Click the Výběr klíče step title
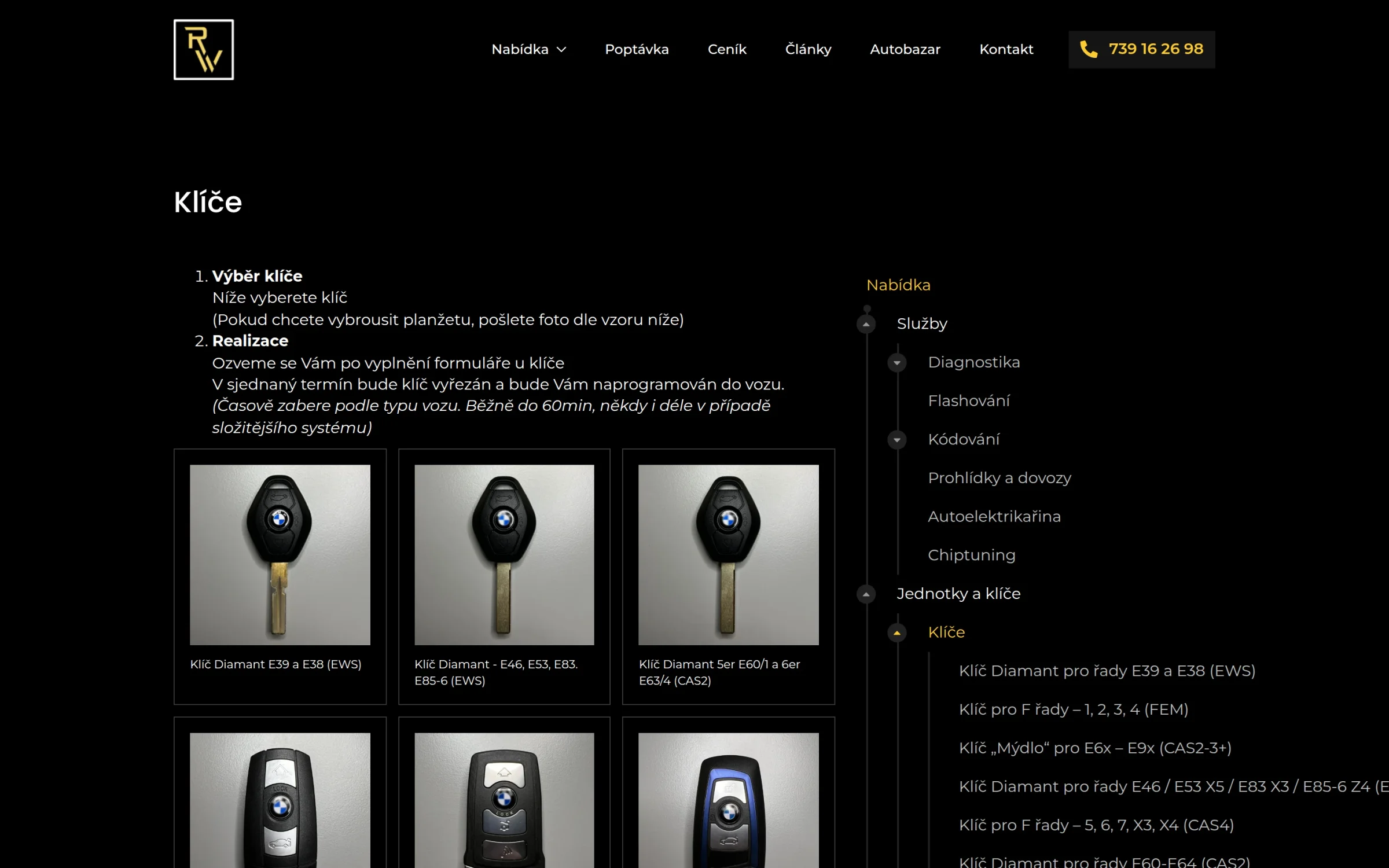 click(x=257, y=277)
